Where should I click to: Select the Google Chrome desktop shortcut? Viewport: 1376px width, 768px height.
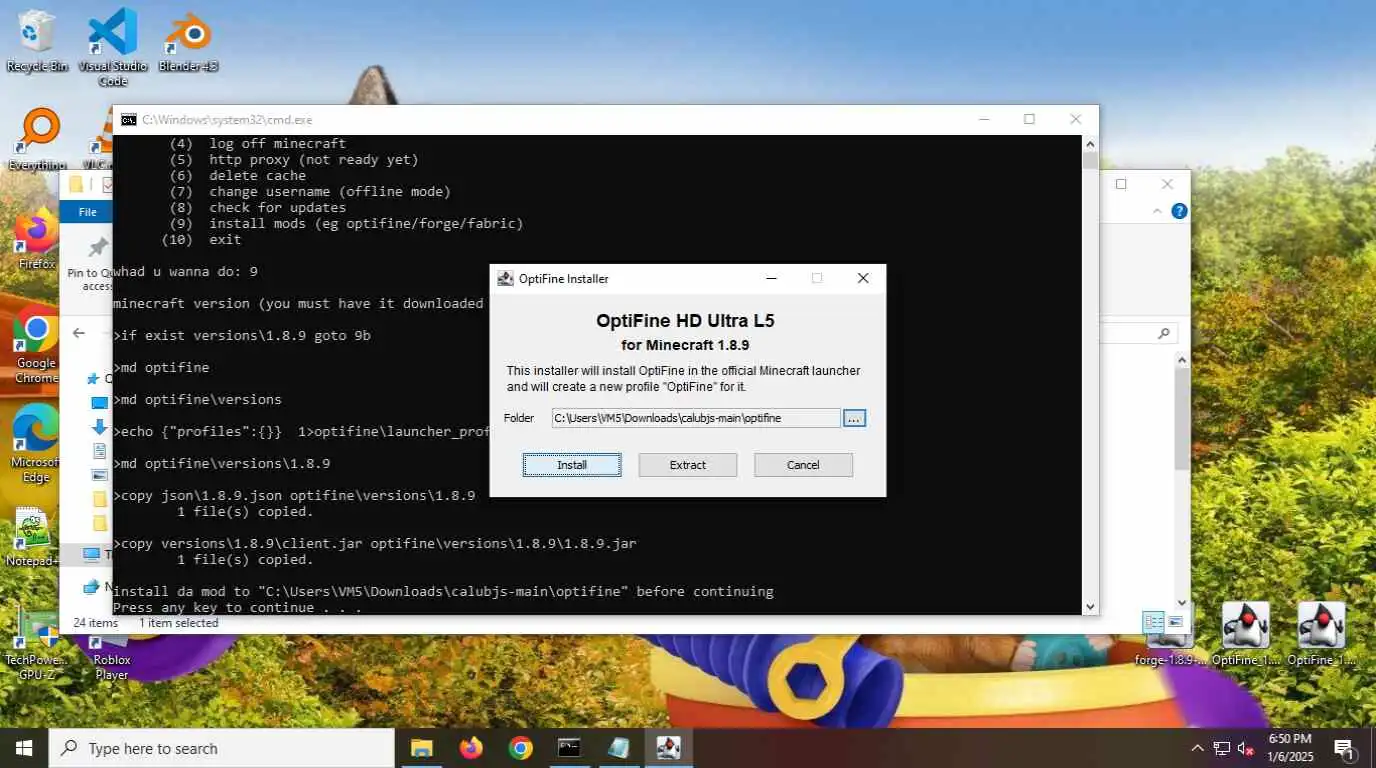click(36, 344)
